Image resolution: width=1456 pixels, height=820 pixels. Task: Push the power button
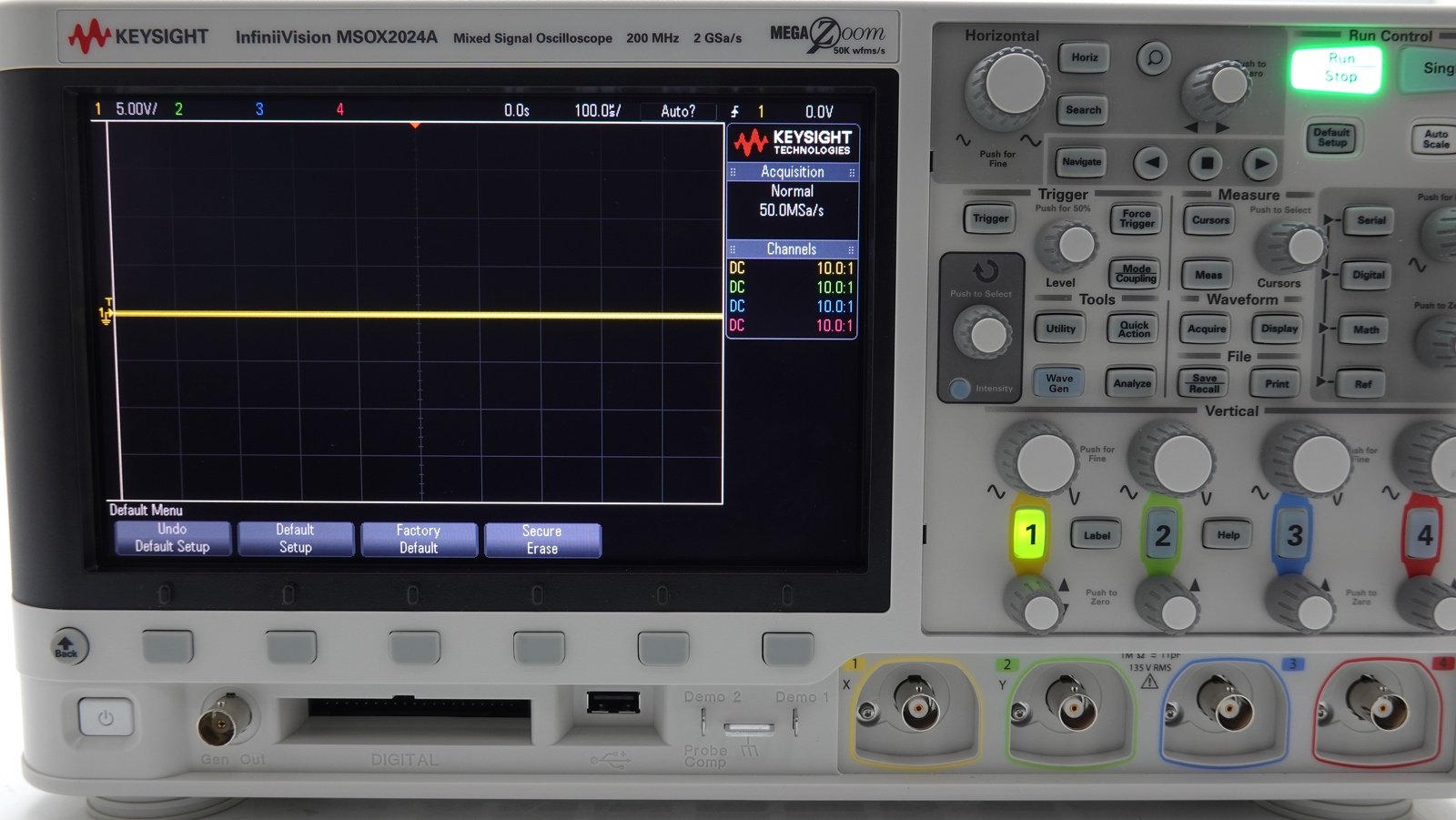[106, 718]
